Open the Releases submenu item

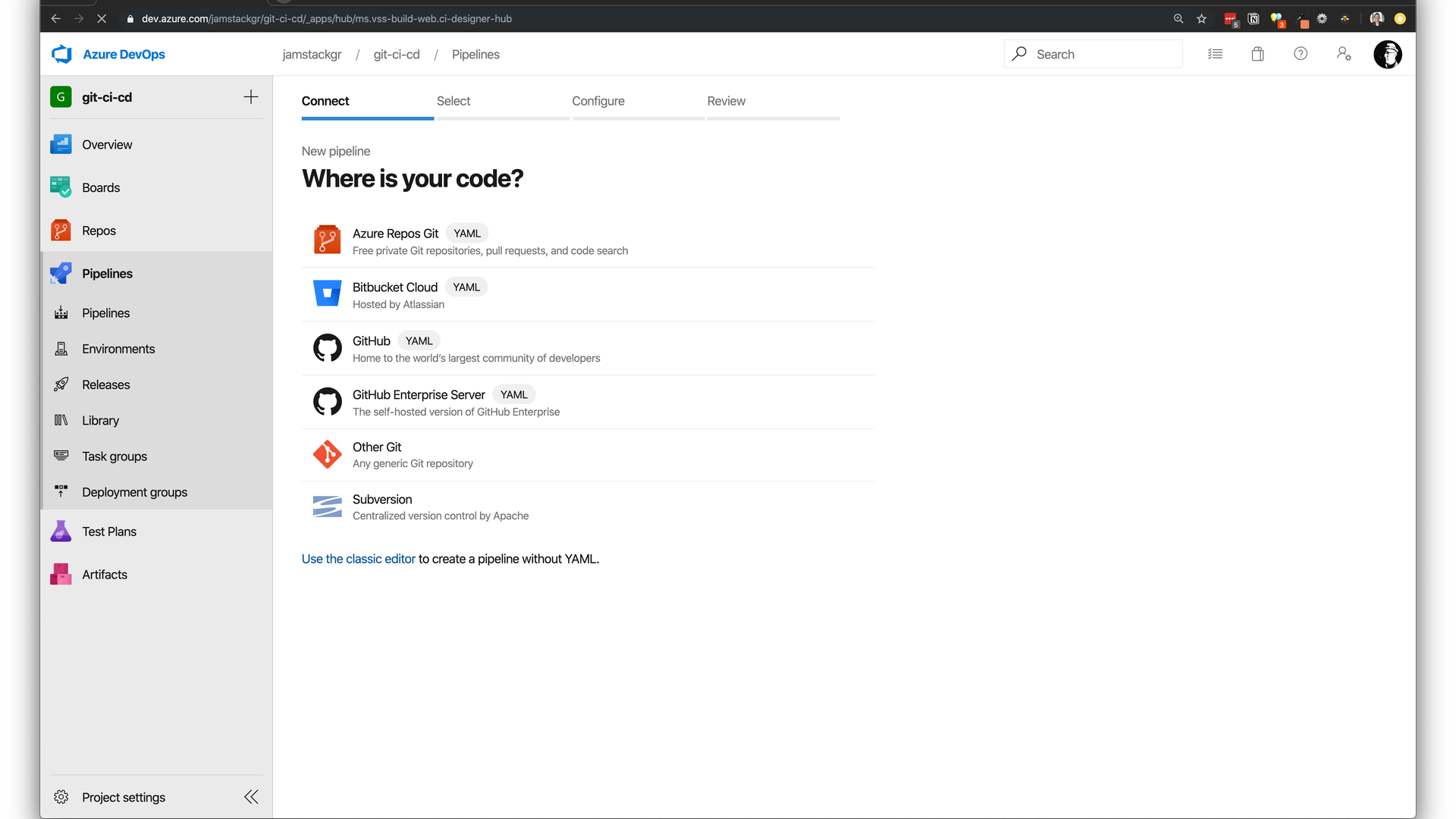click(x=105, y=384)
